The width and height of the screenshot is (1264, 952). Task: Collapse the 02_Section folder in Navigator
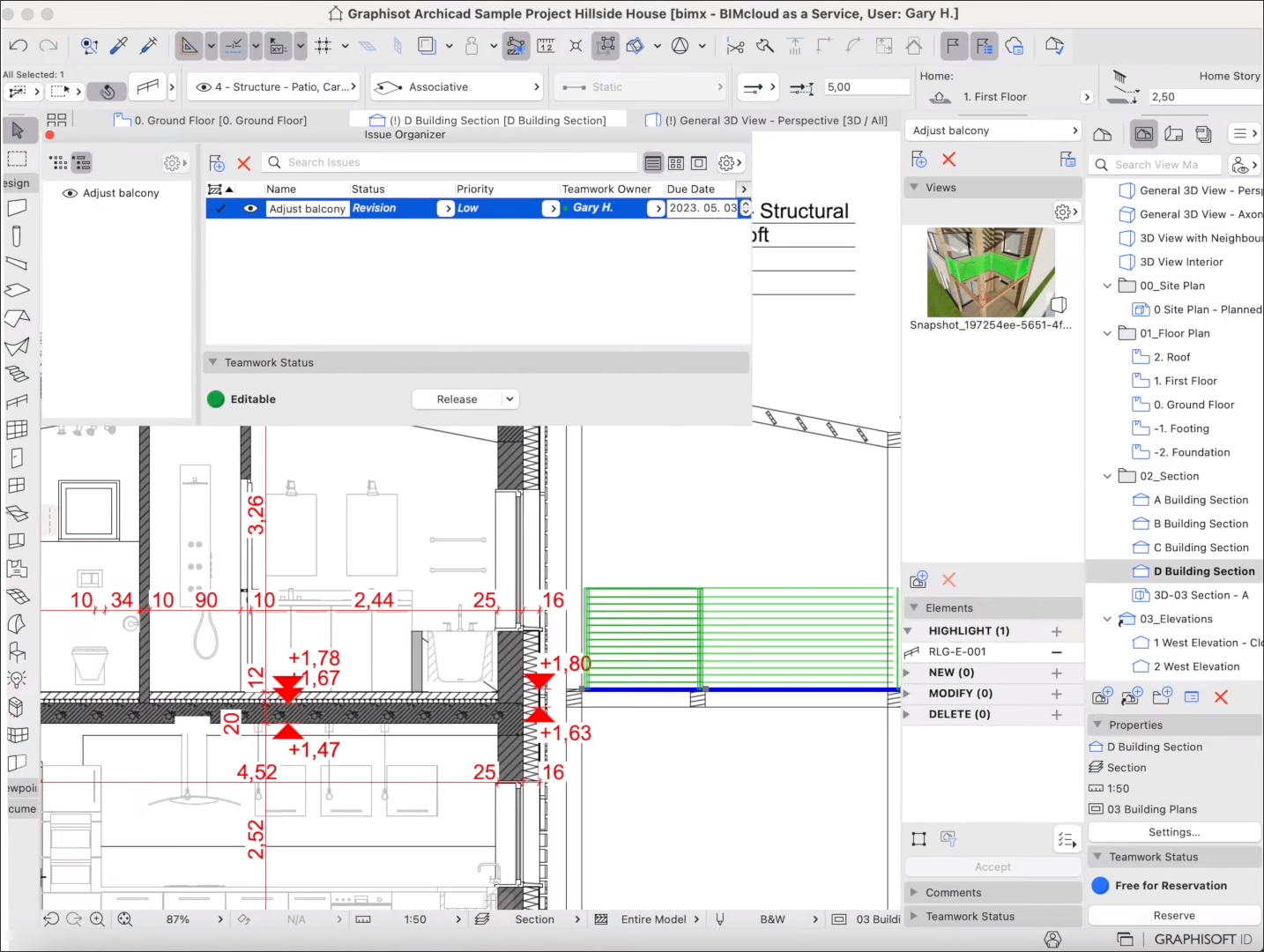click(1107, 476)
